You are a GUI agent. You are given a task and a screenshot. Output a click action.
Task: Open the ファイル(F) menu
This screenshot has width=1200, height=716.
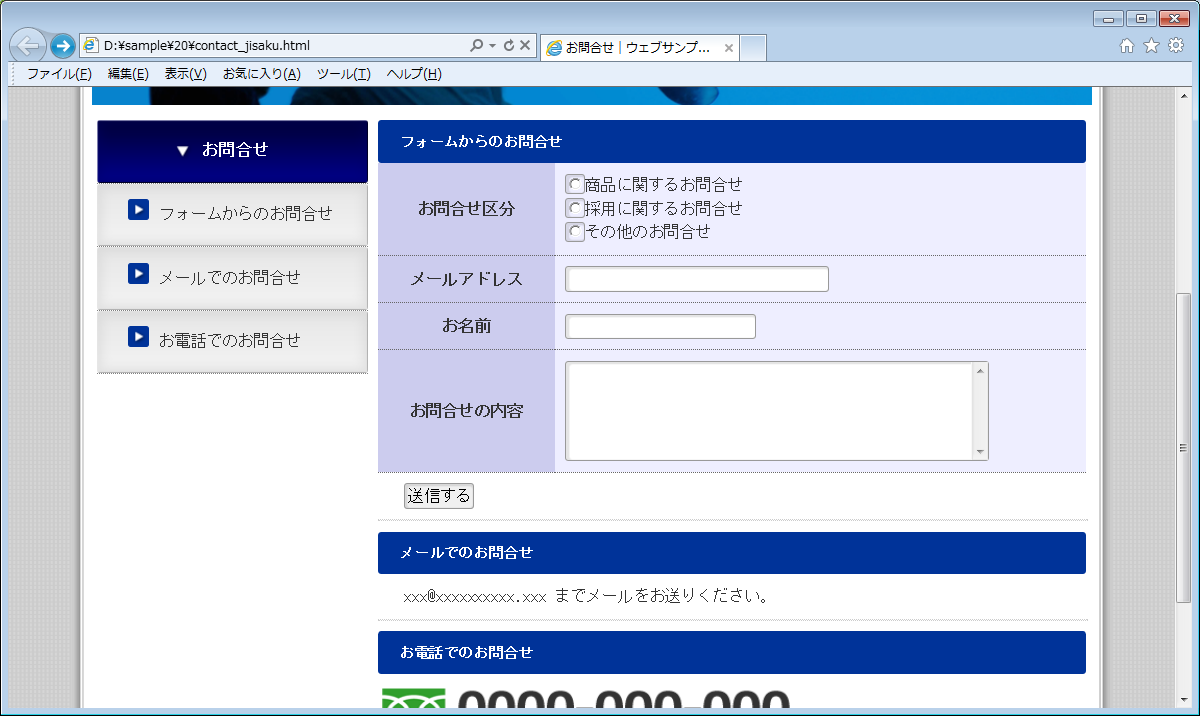click(x=59, y=74)
